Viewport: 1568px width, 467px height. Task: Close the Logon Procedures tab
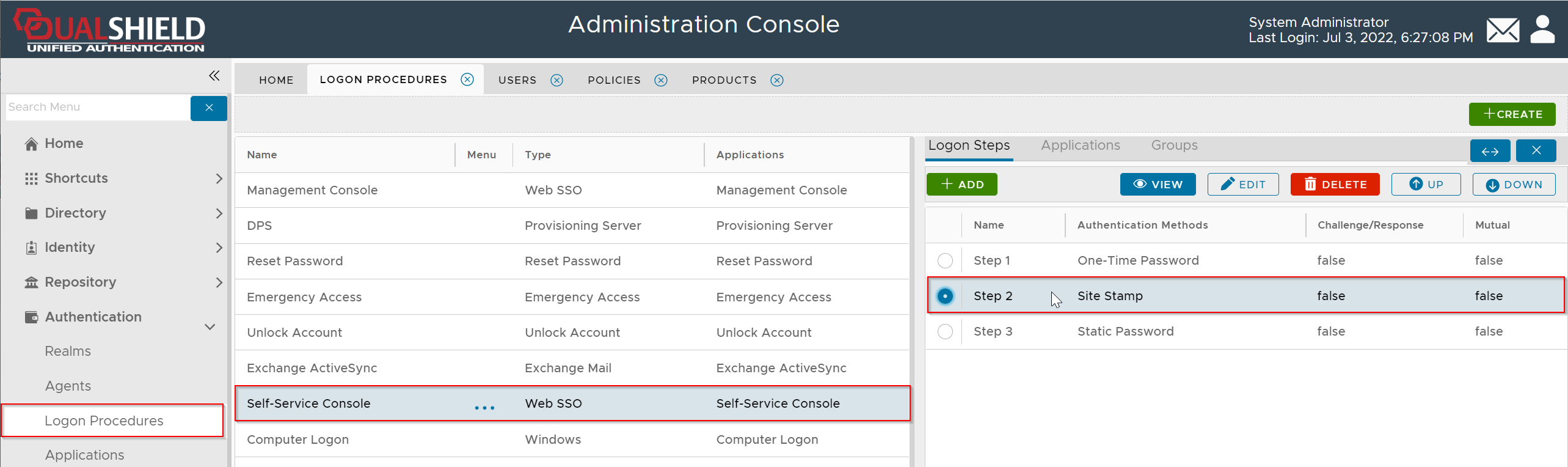coord(467,79)
